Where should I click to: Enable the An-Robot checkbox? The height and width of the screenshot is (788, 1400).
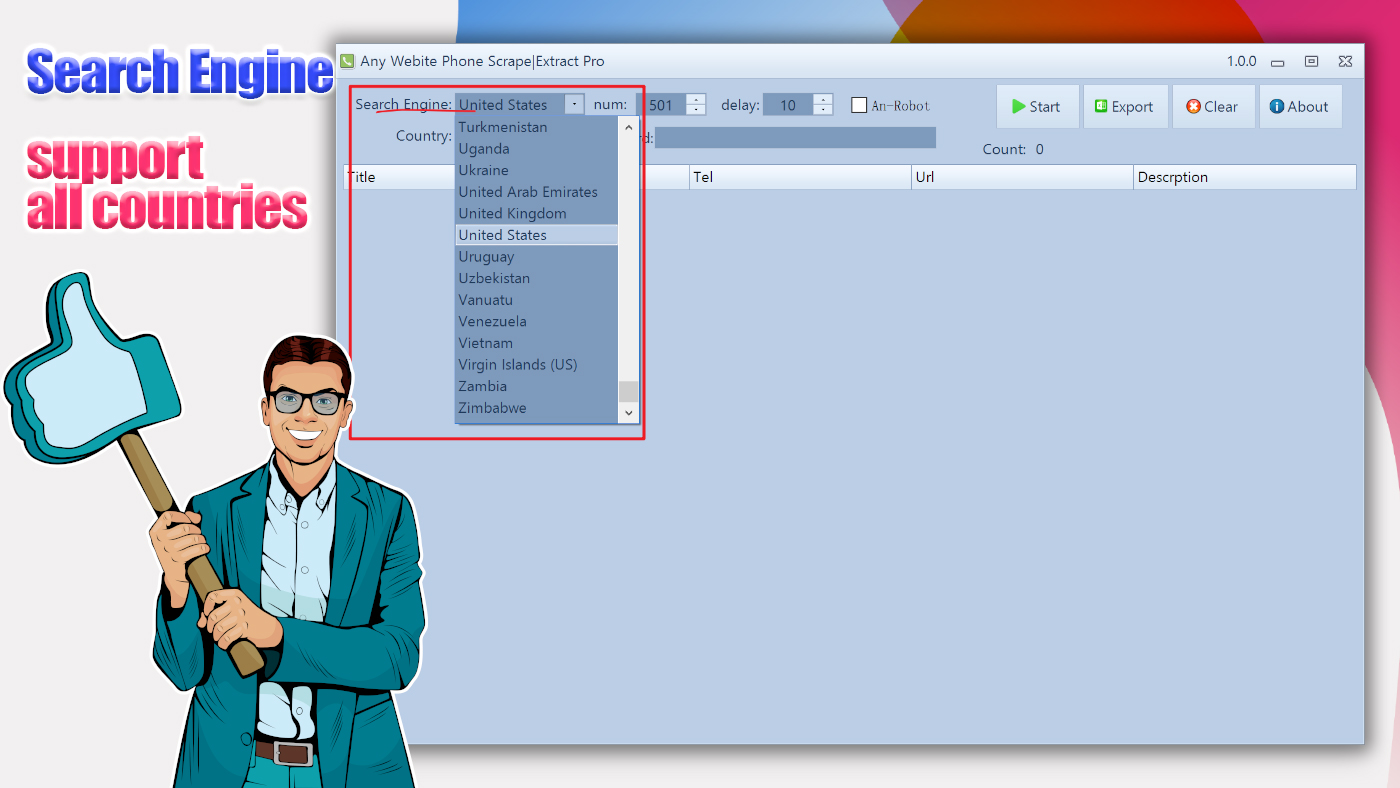[x=858, y=104]
